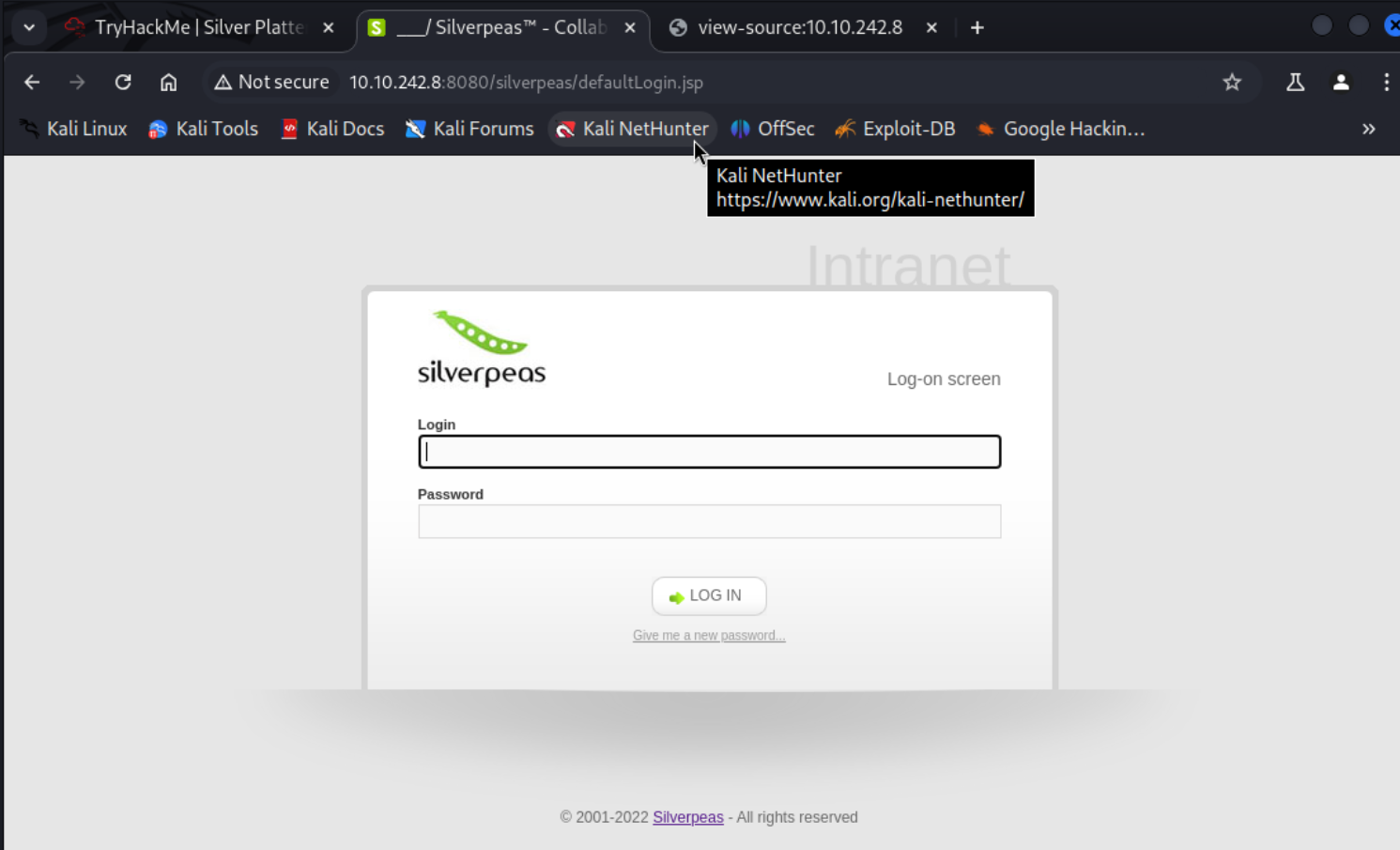Close the Silverpeas tab
Viewport: 1400px width, 850px height.
coord(630,27)
